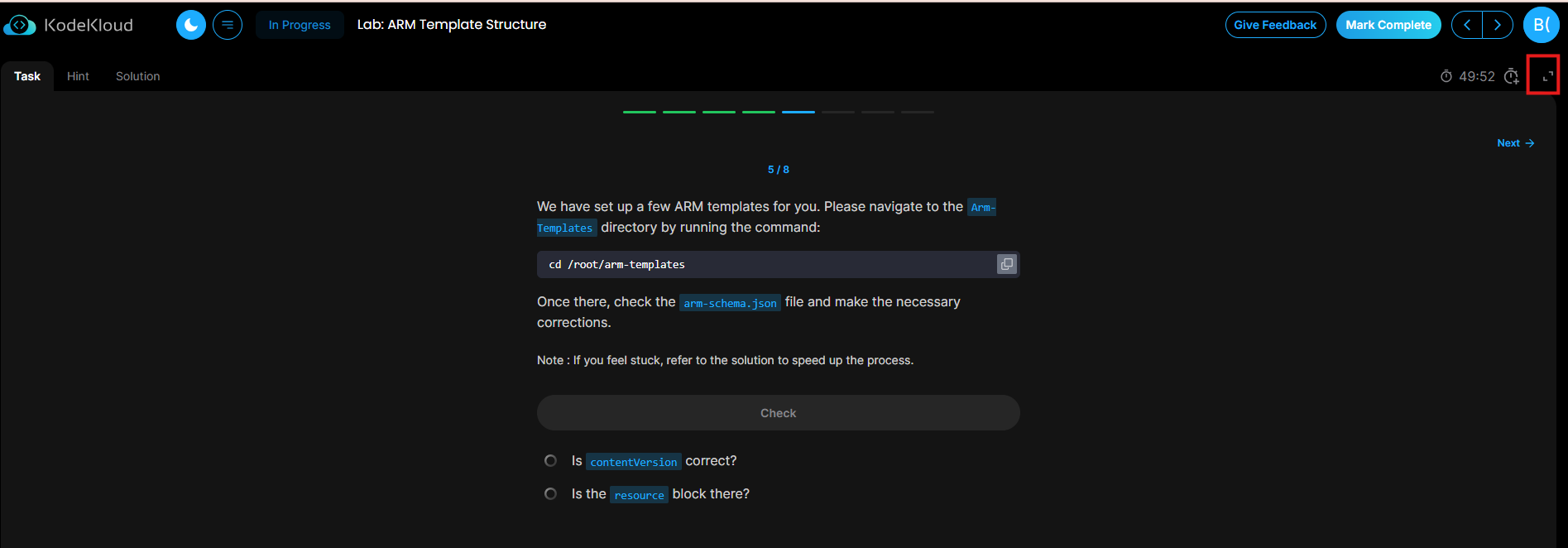1568x548 pixels.
Task: Open the In Progress status dropdown
Action: (300, 25)
